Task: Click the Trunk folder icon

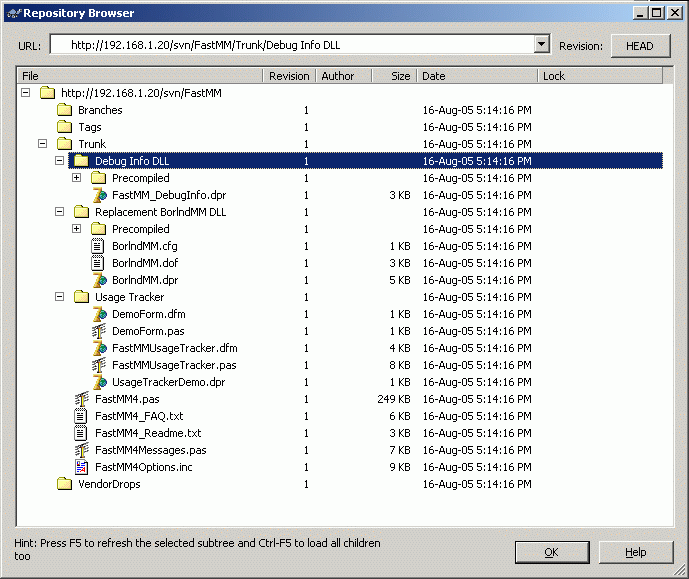Action: pyautogui.click(x=64, y=144)
